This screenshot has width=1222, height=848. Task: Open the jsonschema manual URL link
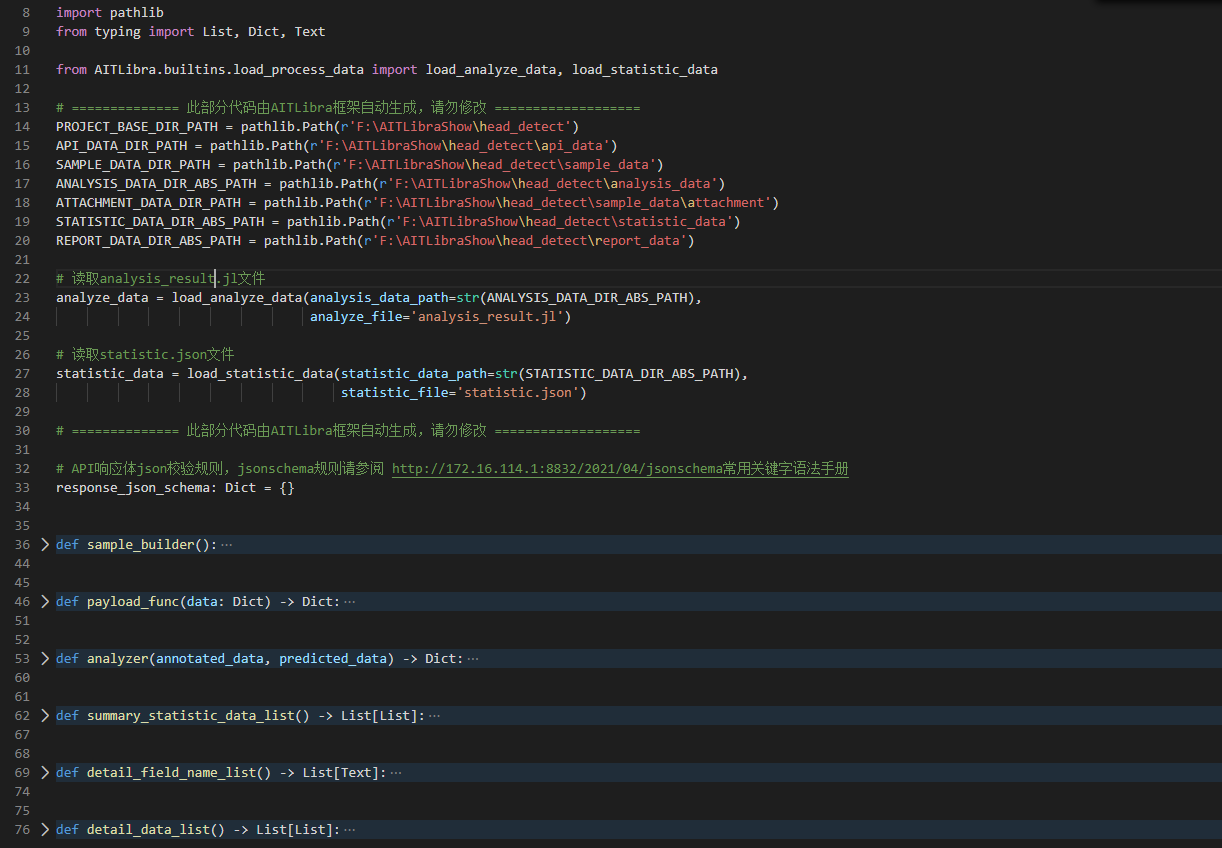click(x=620, y=469)
